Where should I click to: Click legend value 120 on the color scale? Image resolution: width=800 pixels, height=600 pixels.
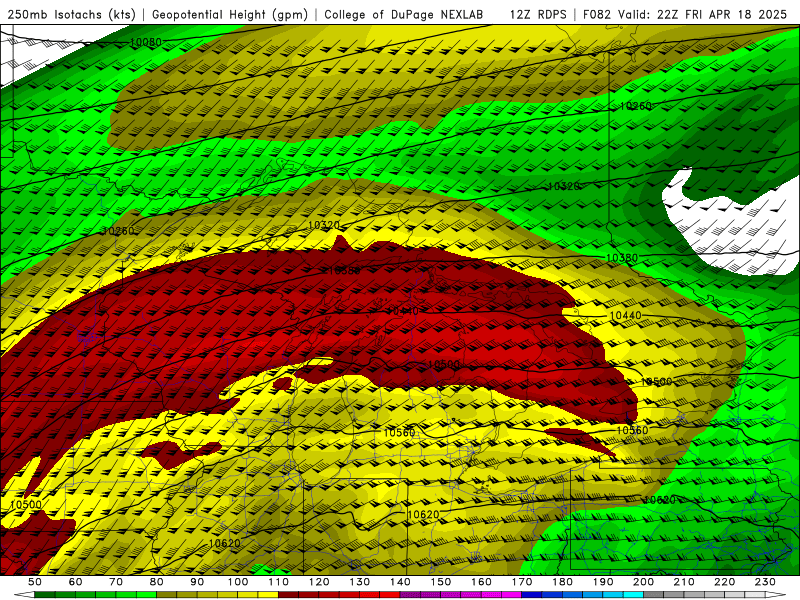tap(319, 582)
